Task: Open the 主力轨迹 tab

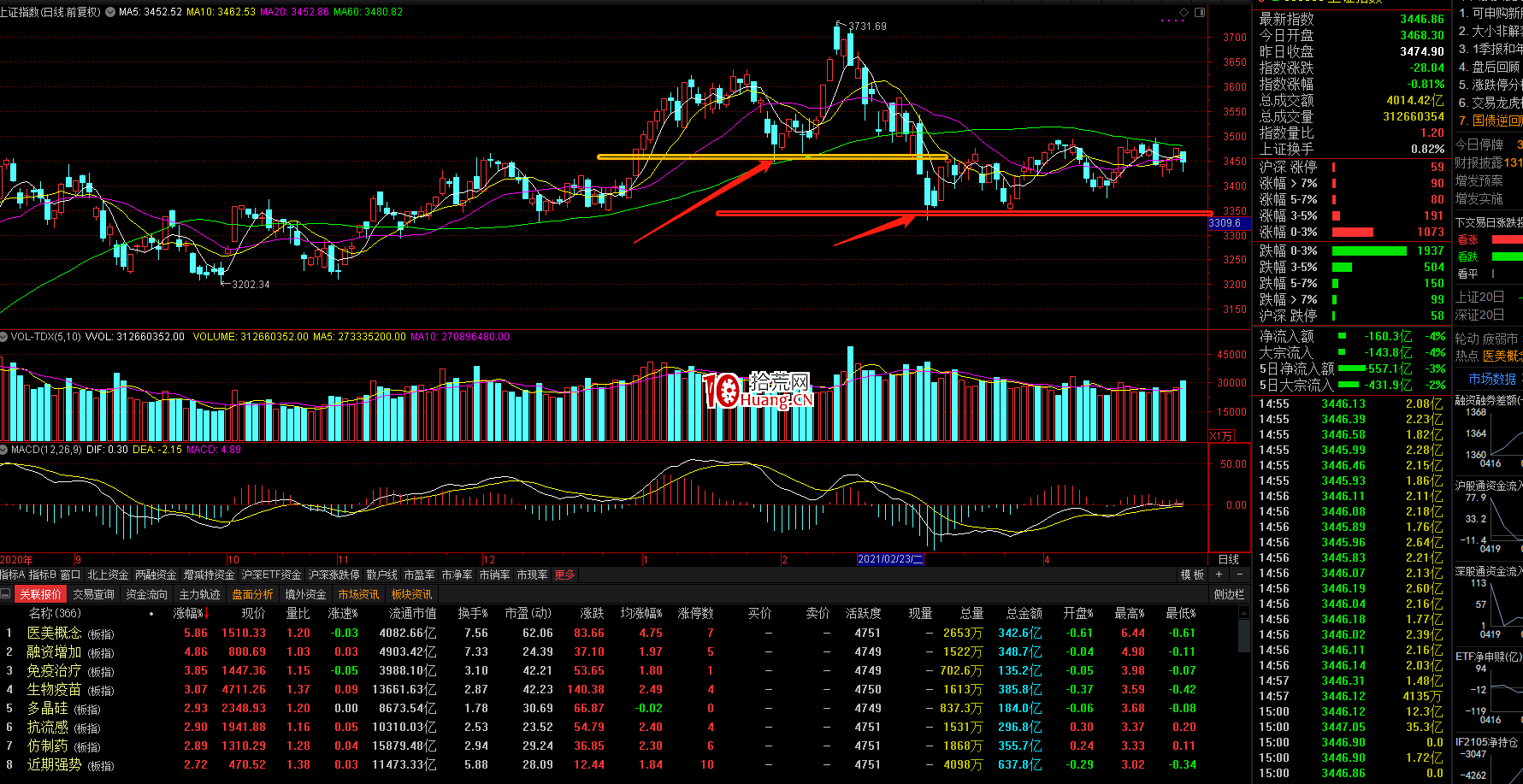Action: tap(199, 594)
